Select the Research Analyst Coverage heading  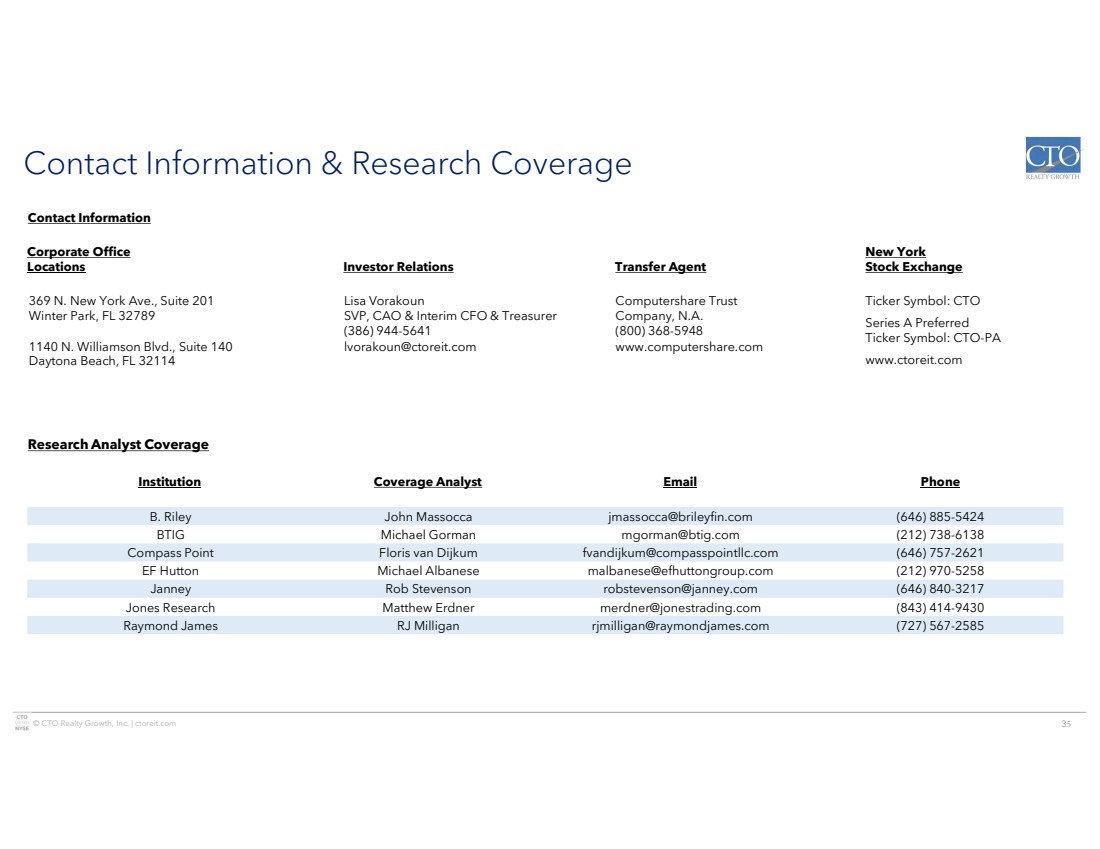[118, 444]
